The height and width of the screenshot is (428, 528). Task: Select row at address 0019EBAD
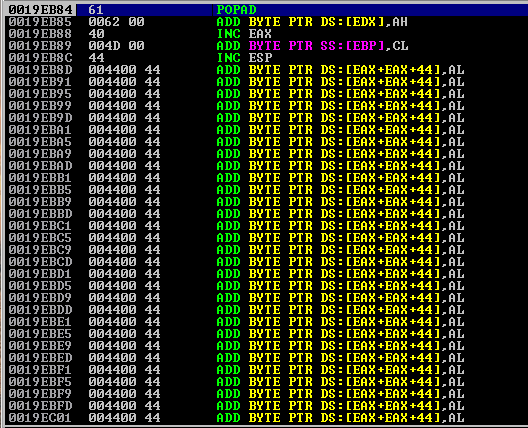[266, 166]
